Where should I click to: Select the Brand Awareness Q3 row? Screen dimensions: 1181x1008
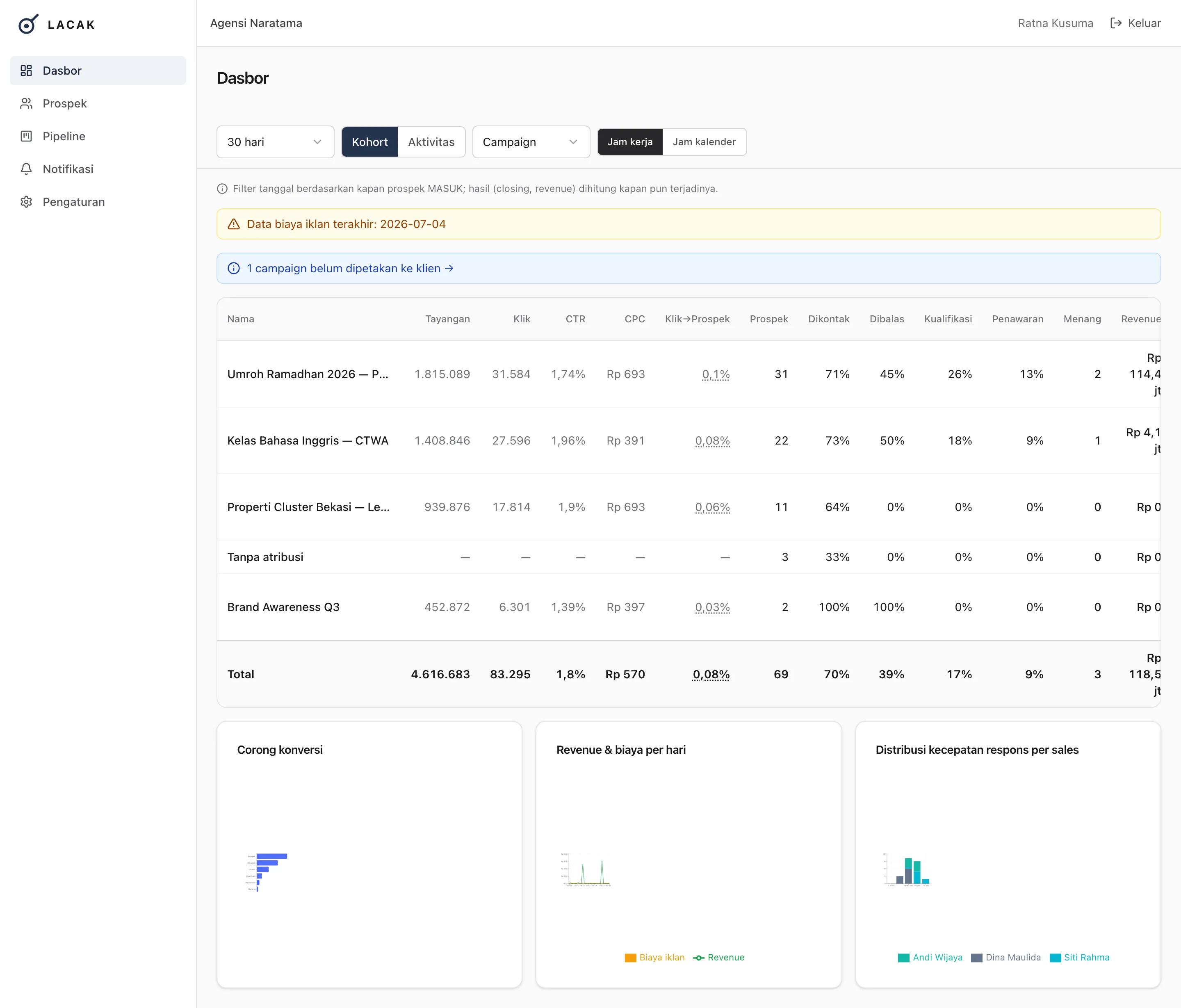click(x=689, y=607)
